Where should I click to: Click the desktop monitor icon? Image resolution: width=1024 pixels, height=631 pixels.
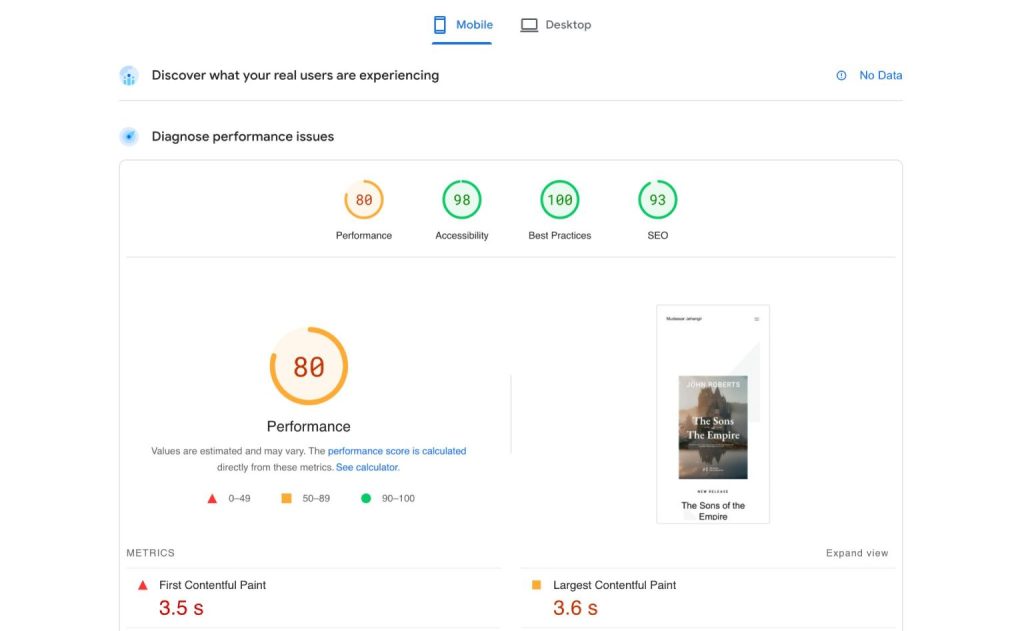529,25
